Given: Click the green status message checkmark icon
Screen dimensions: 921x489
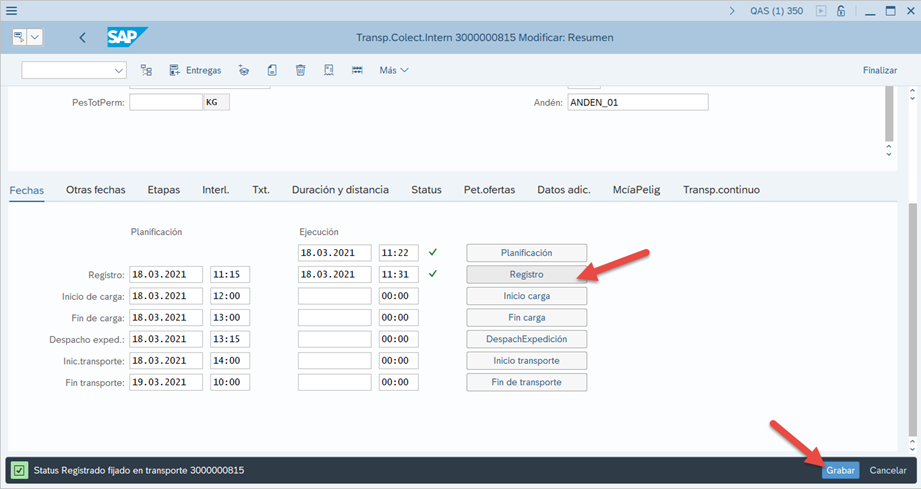Looking at the screenshot, I should 20,470.
